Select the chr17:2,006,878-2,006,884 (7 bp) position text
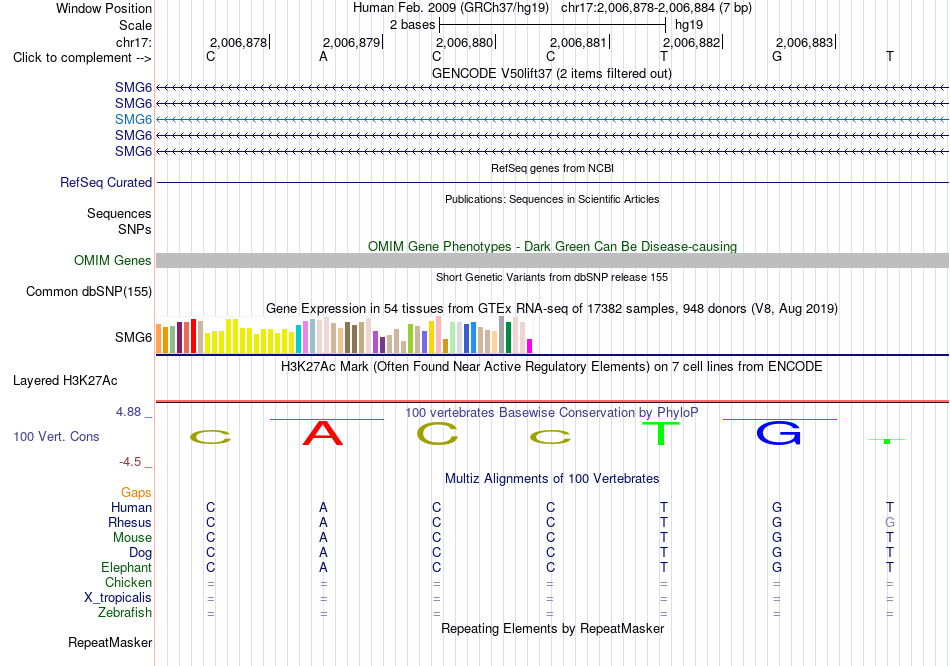The image size is (950, 666). click(x=656, y=8)
